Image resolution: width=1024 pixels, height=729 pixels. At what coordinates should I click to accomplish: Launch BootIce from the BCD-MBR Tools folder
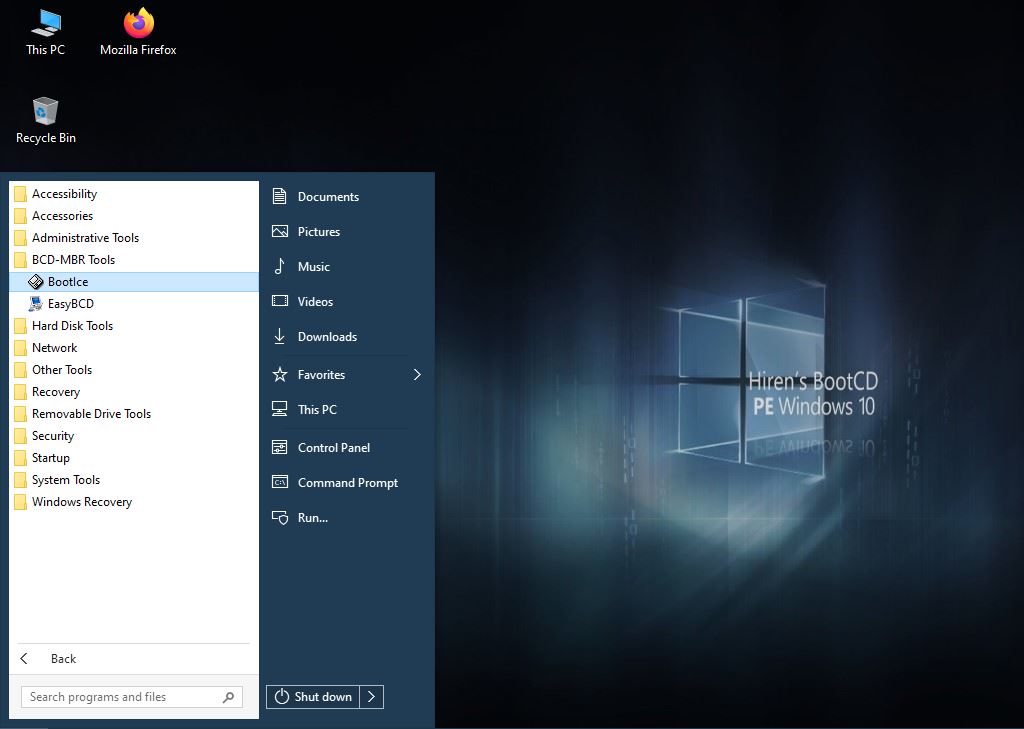coord(67,282)
